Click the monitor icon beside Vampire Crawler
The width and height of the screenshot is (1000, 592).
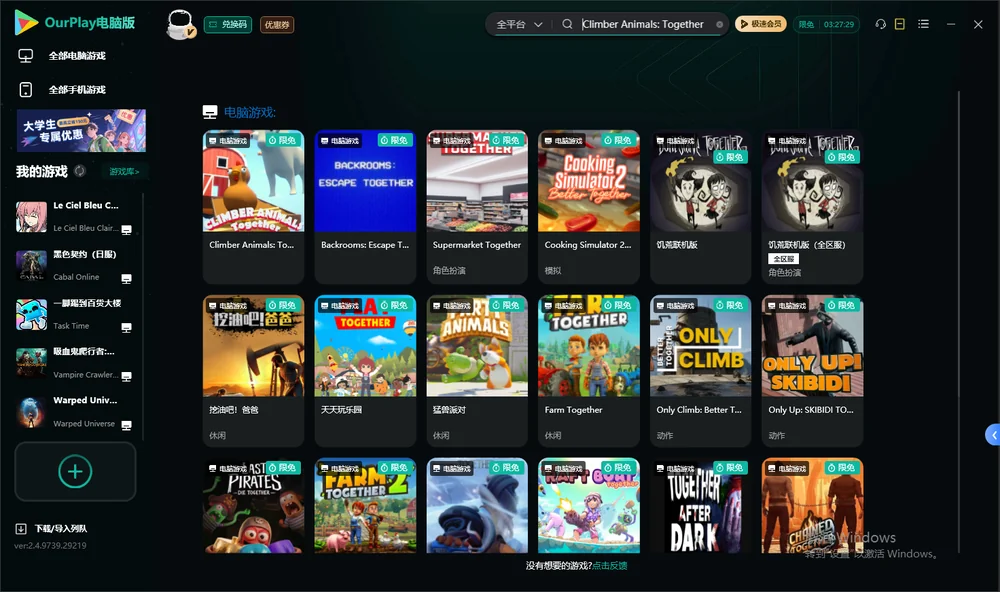[x=126, y=376]
